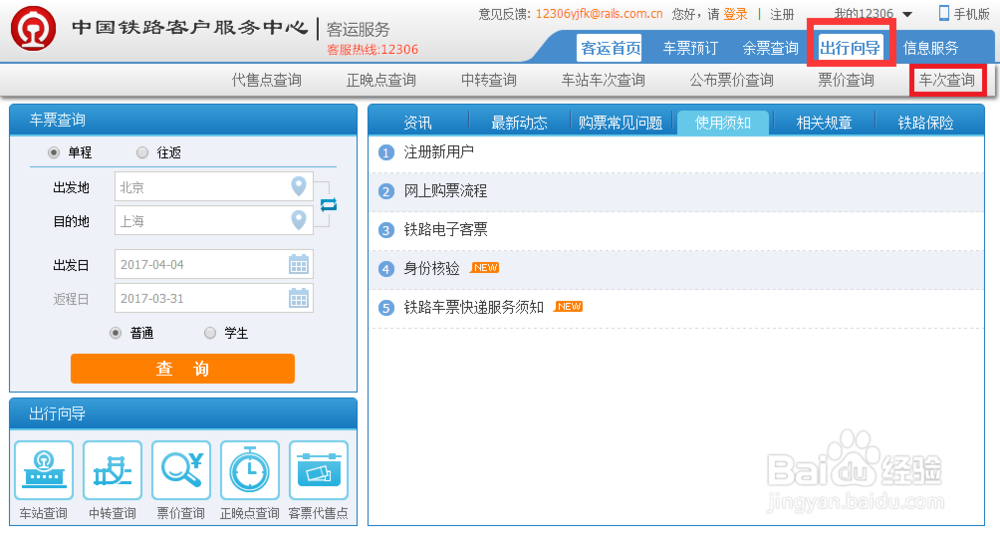
Task: Choose 普通 ticket type radio
Action: (x=115, y=333)
